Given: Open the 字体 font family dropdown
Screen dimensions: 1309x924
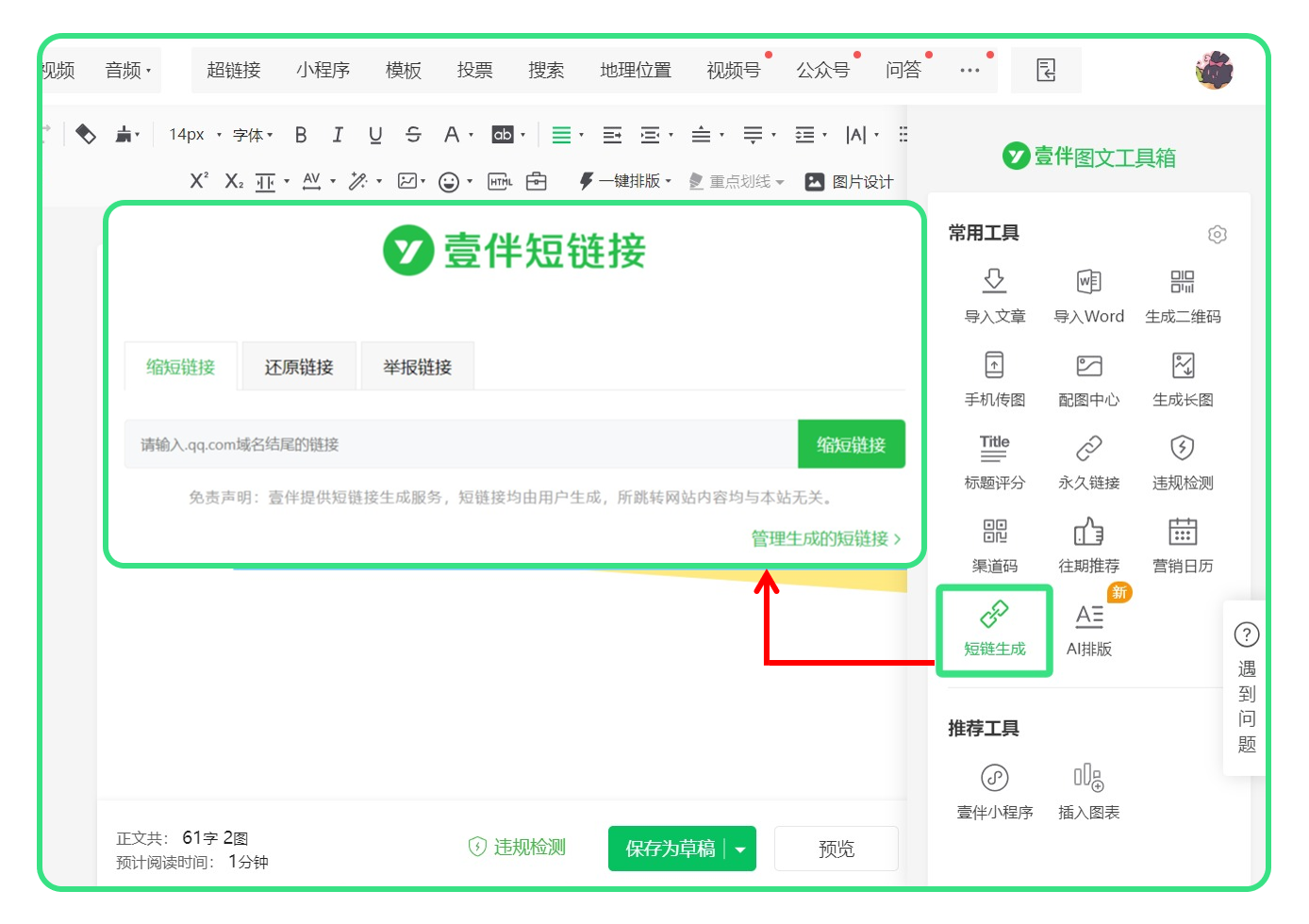Looking at the screenshot, I should [x=253, y=135].
